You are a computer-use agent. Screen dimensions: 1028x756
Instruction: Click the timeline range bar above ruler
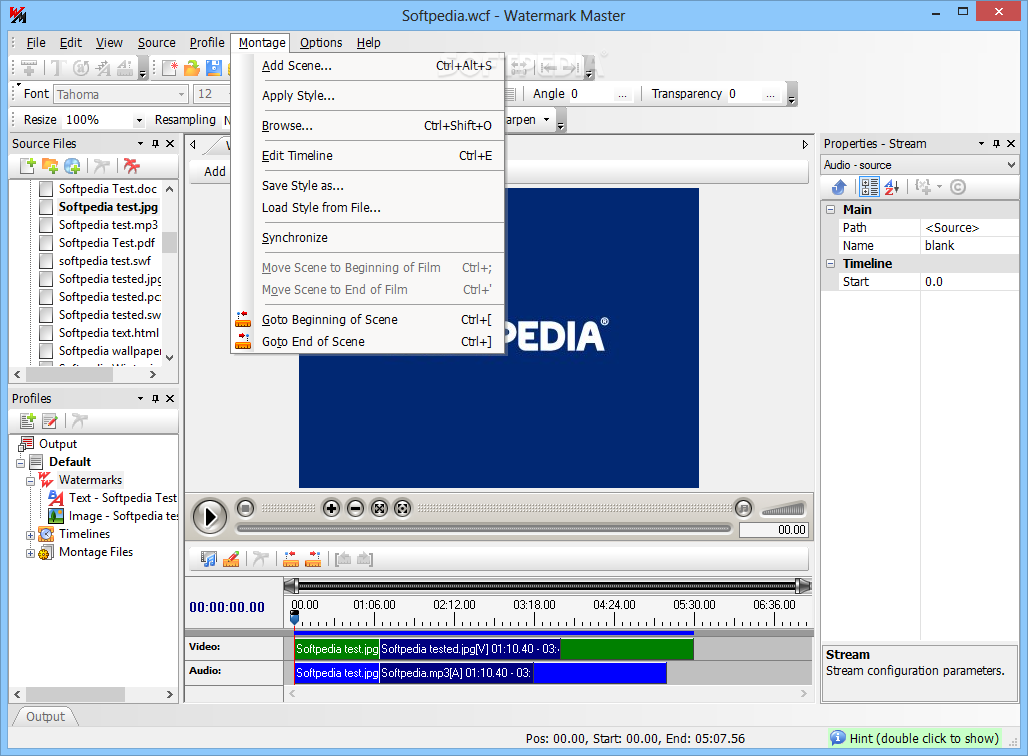[x=547, y=586]
